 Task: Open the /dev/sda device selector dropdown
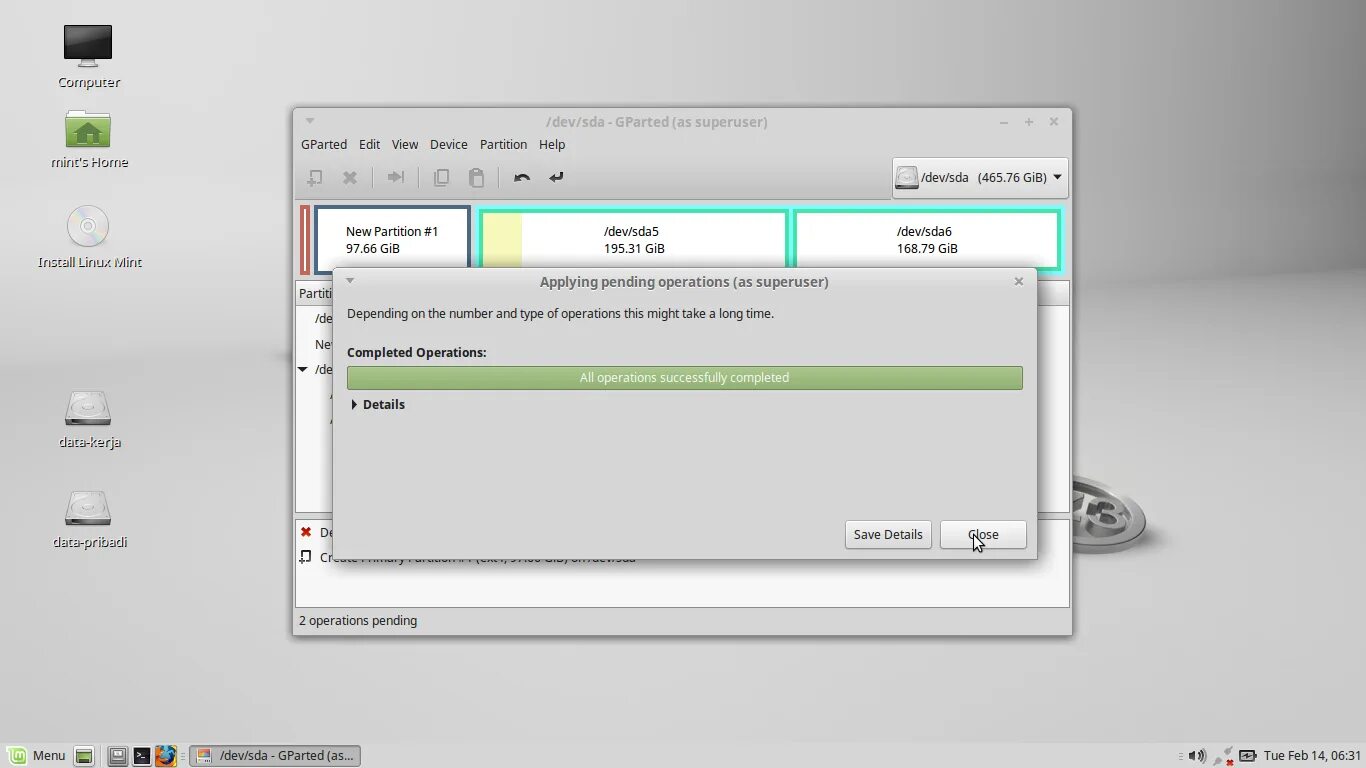[x=979, y=177]
